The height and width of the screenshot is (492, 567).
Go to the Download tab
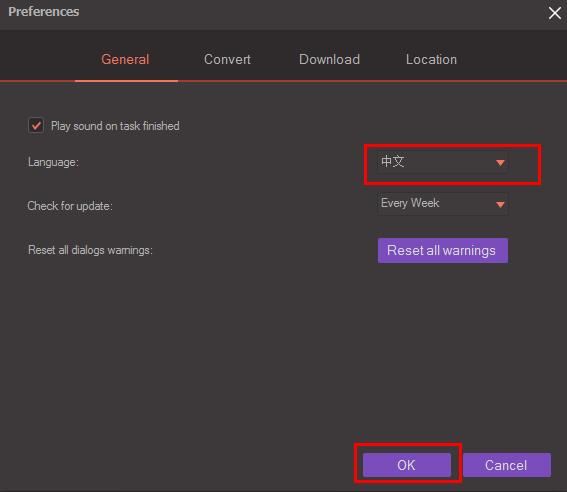329,59
